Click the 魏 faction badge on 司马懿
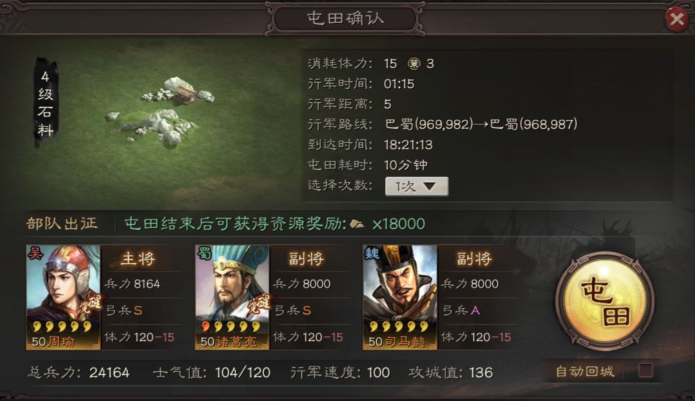 click(371, 253)
